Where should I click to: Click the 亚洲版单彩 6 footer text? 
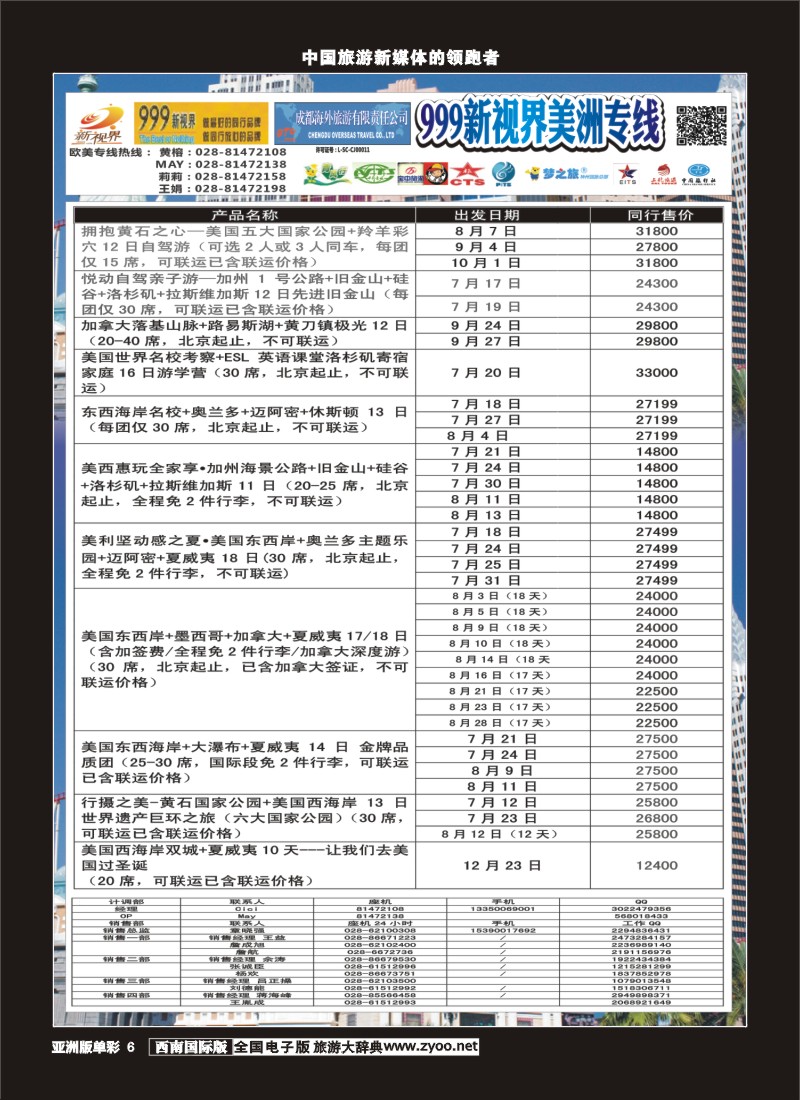[x=93, y=1047]
